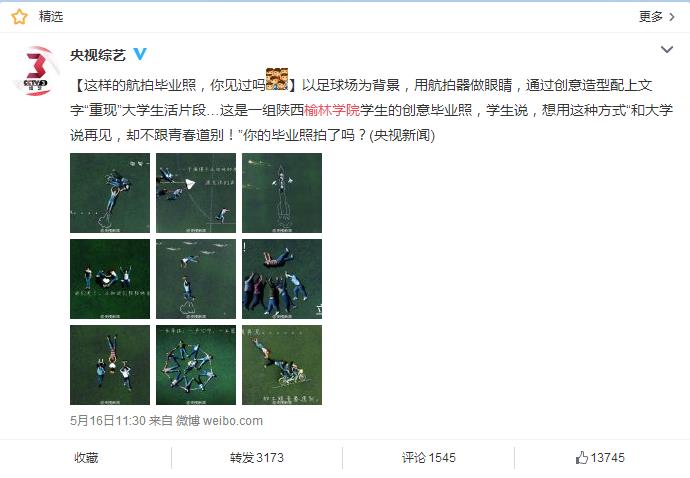Follow the 榆林学院 red hyperlink
The width and height of the screenshot is (690, 478).
coord(332,110)
